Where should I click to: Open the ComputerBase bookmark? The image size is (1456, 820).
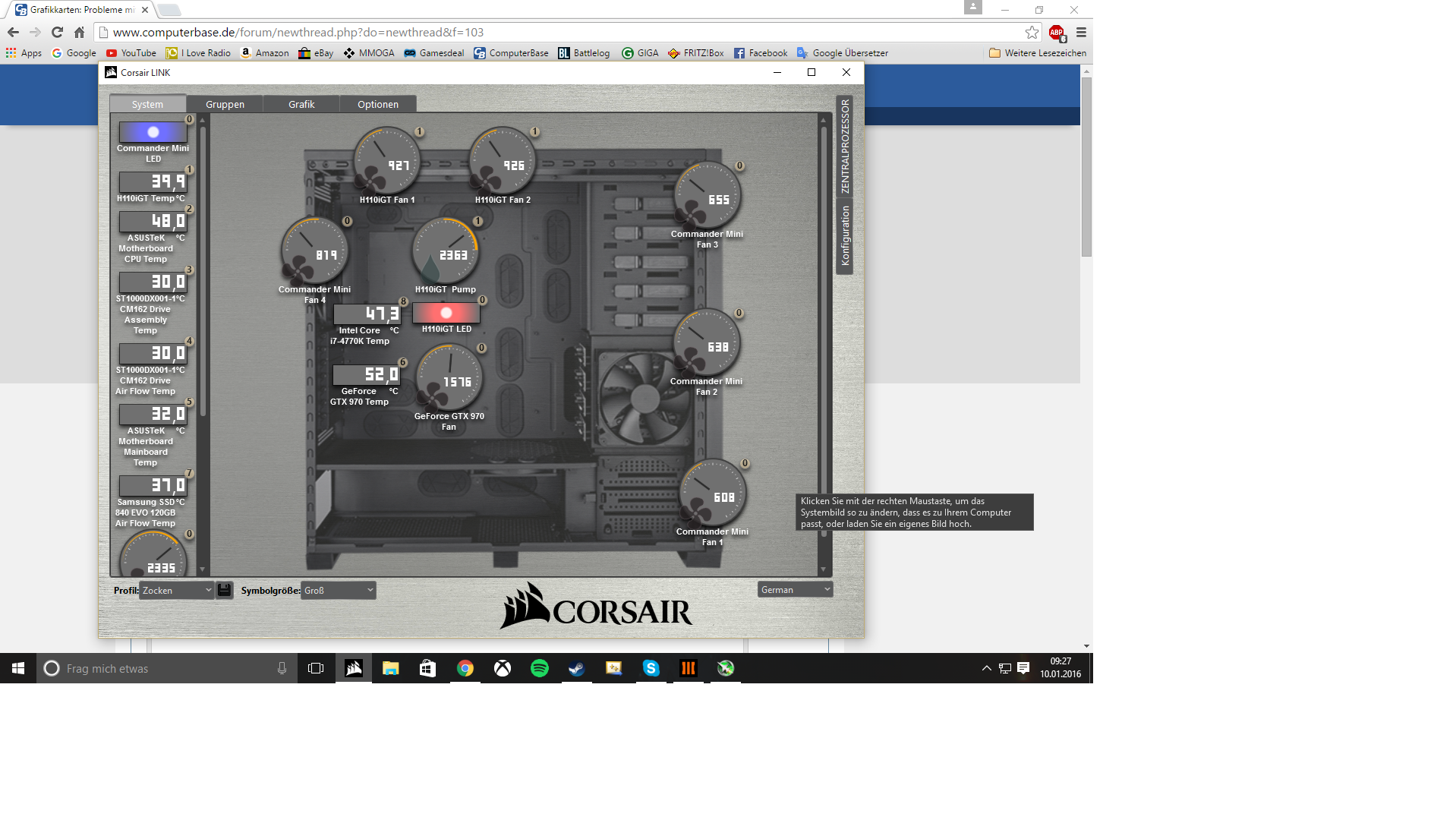pyautogui.click(x=511, y=53)
